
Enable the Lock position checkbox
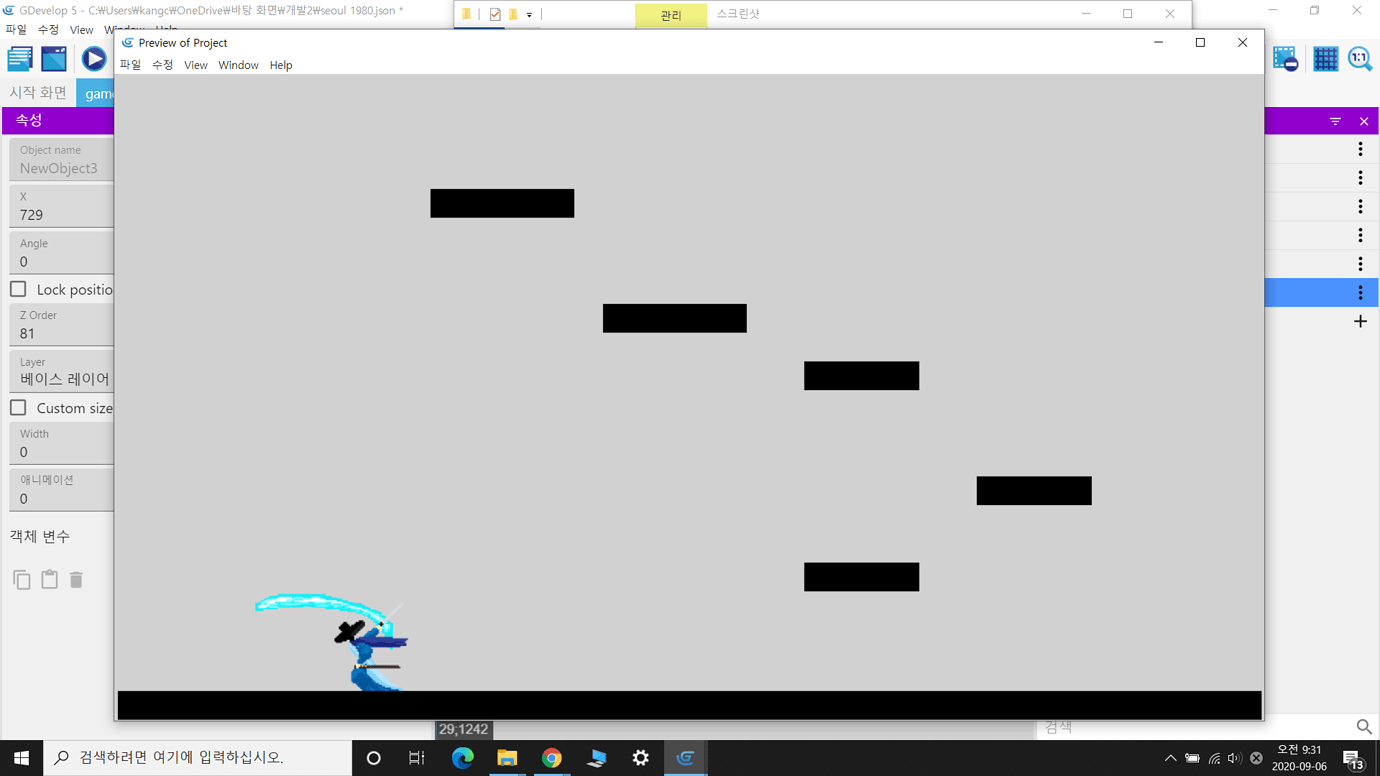[x=17, y=289]
